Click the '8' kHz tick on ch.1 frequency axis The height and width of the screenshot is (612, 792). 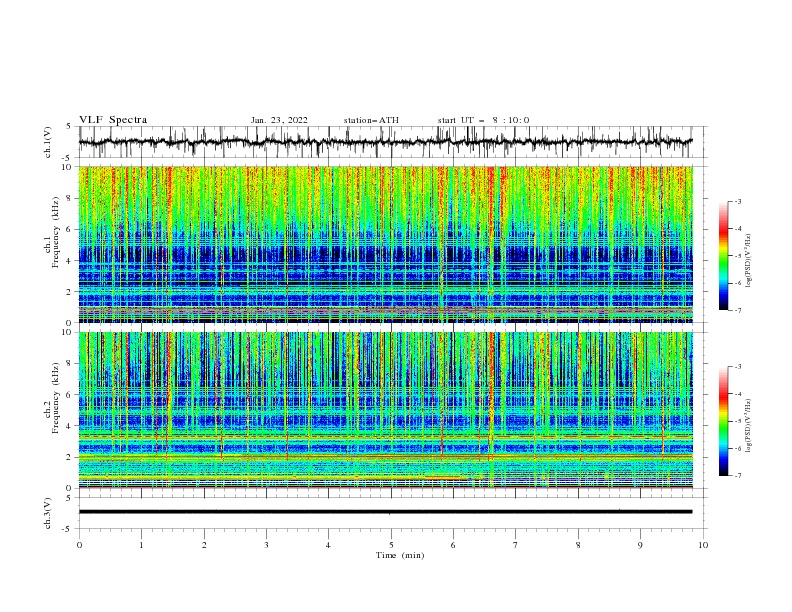click(x=70, y=198)
